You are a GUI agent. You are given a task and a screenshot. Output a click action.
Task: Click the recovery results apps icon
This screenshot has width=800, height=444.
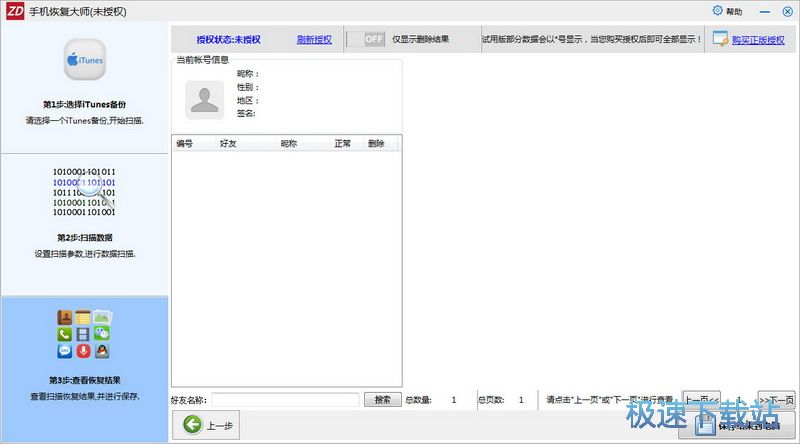coord(84,333)
